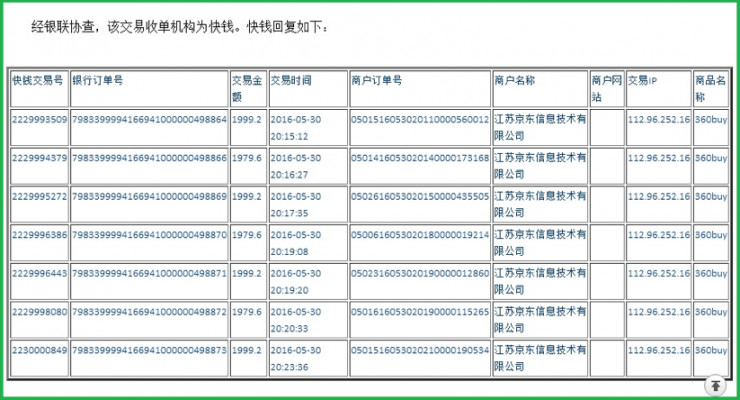Image resolution: width=740 pixels, height=400 pixels.
Task: Click transaction number 2229996443
Action: (40, 274)
